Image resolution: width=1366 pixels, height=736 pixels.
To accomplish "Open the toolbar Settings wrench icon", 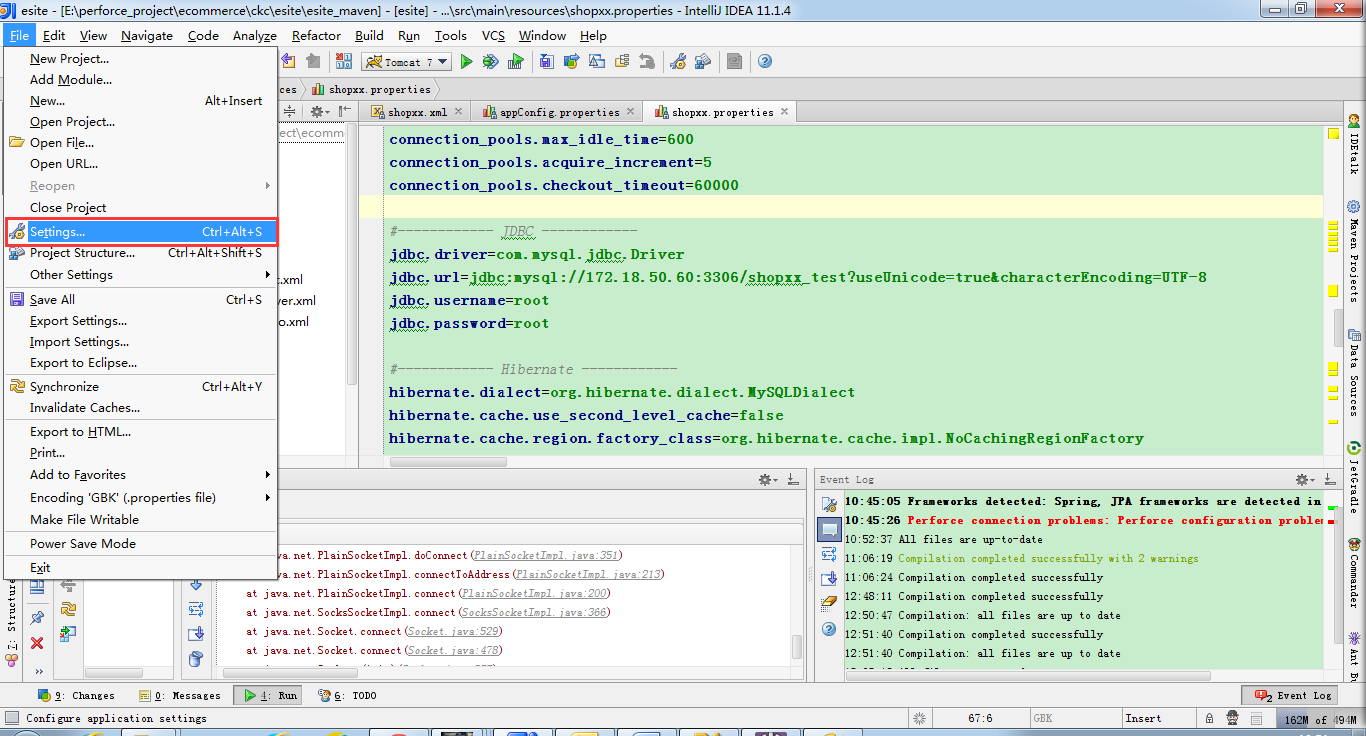I will coord(677,62).
